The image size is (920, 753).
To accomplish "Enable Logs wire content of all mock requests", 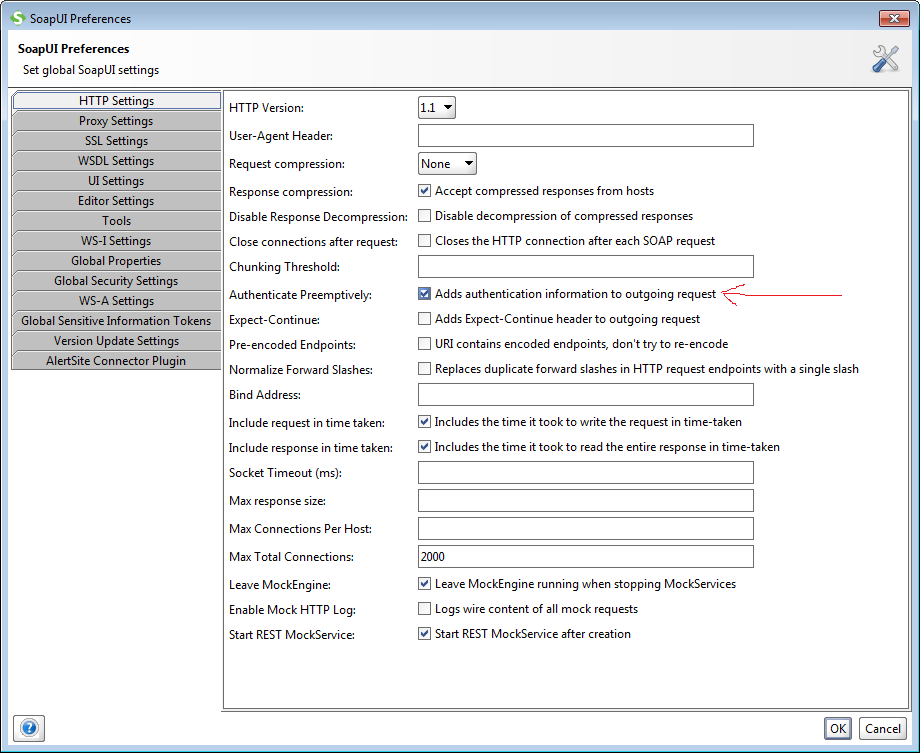I will coord(424,609).
